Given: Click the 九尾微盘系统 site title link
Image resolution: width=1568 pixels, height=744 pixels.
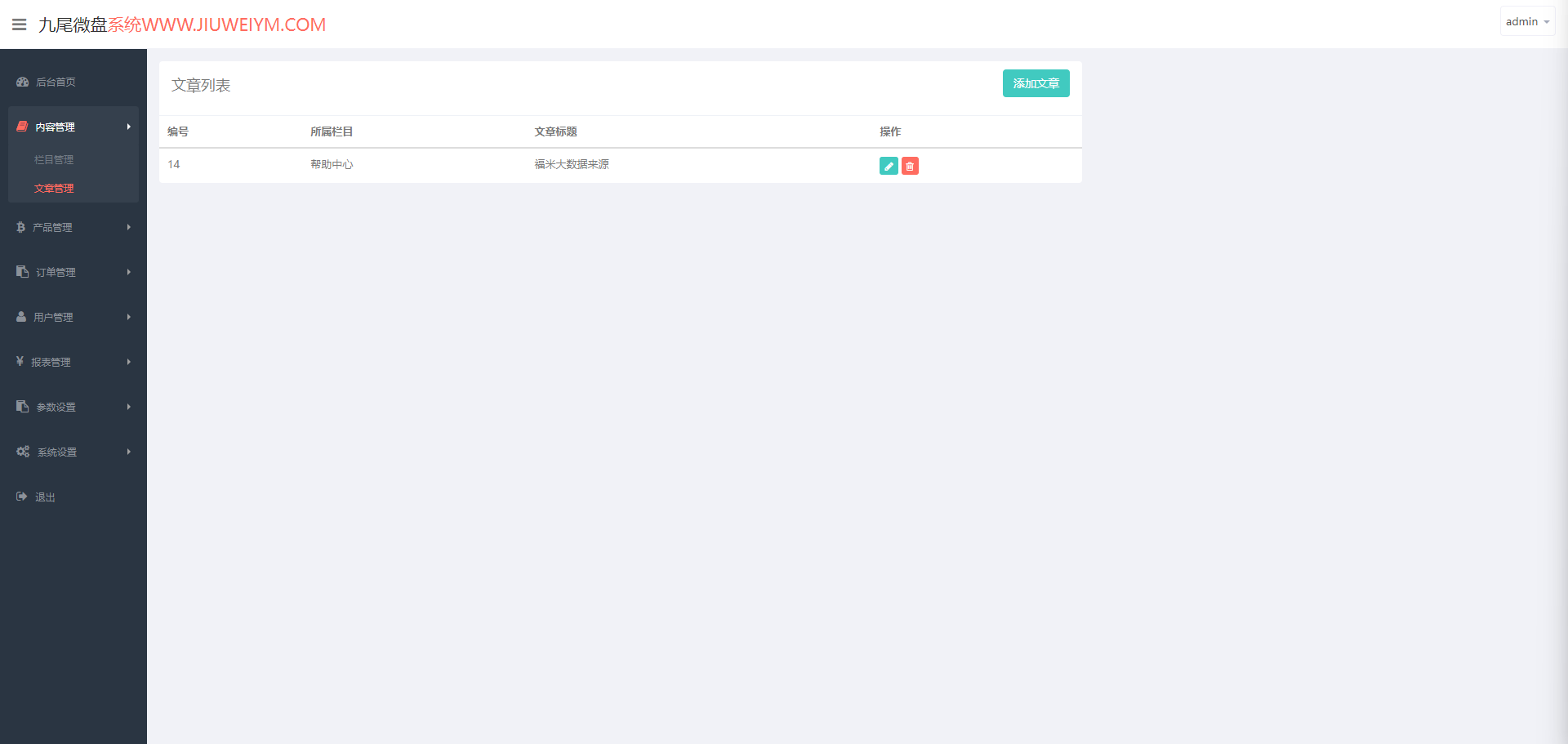Looking at the screenshot, I should tap(182, 25).
